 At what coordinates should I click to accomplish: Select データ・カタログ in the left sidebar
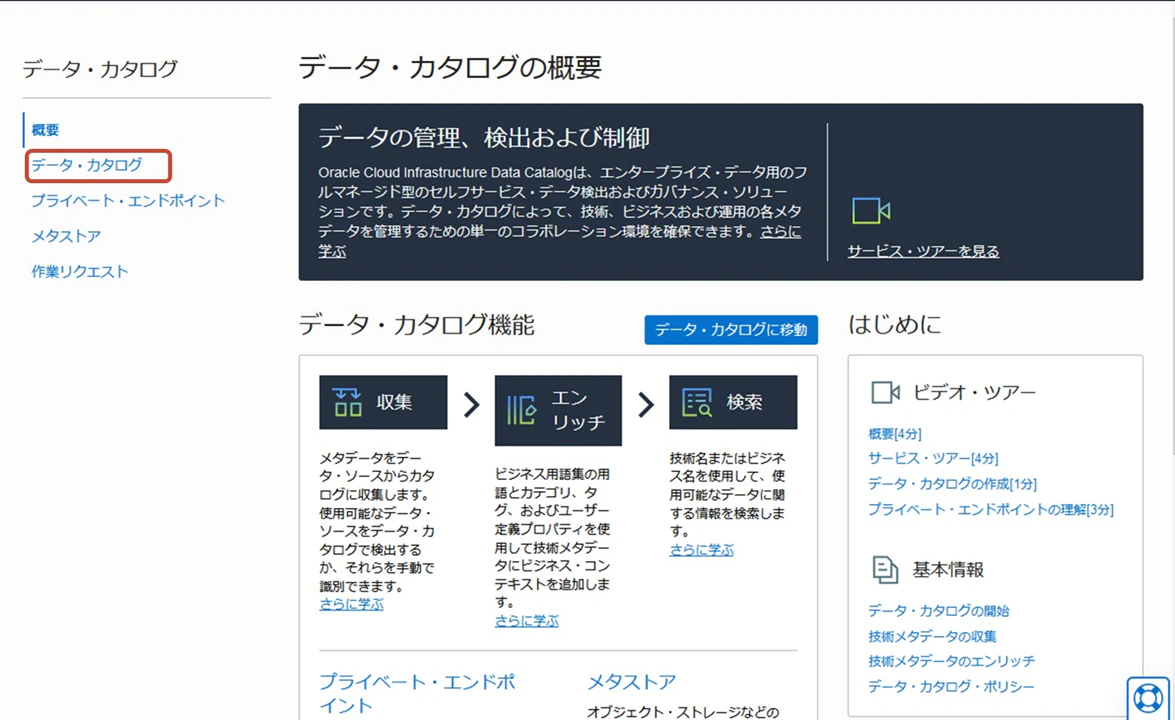coord(87,165)
